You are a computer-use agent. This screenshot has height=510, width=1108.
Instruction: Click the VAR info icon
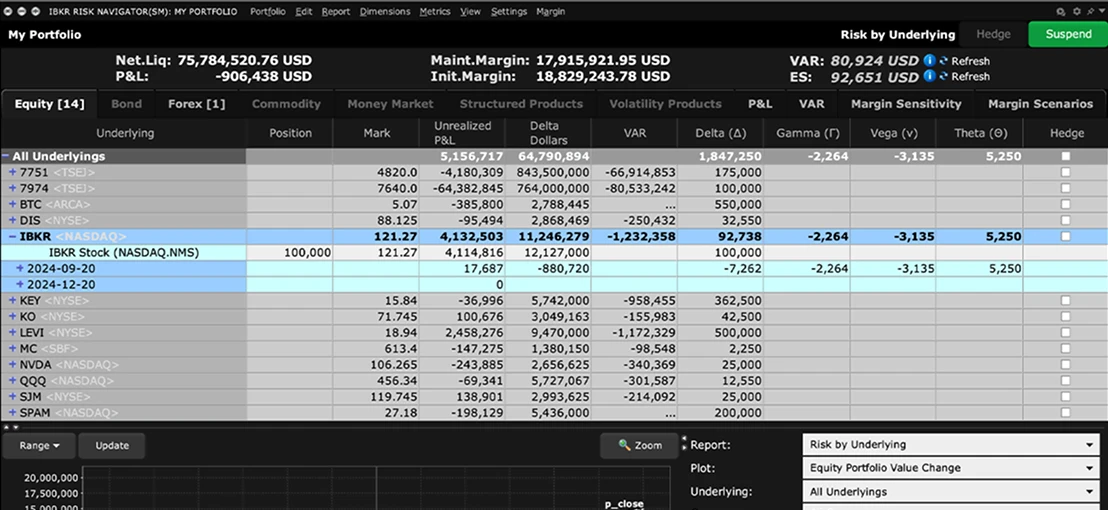(929, 61)
